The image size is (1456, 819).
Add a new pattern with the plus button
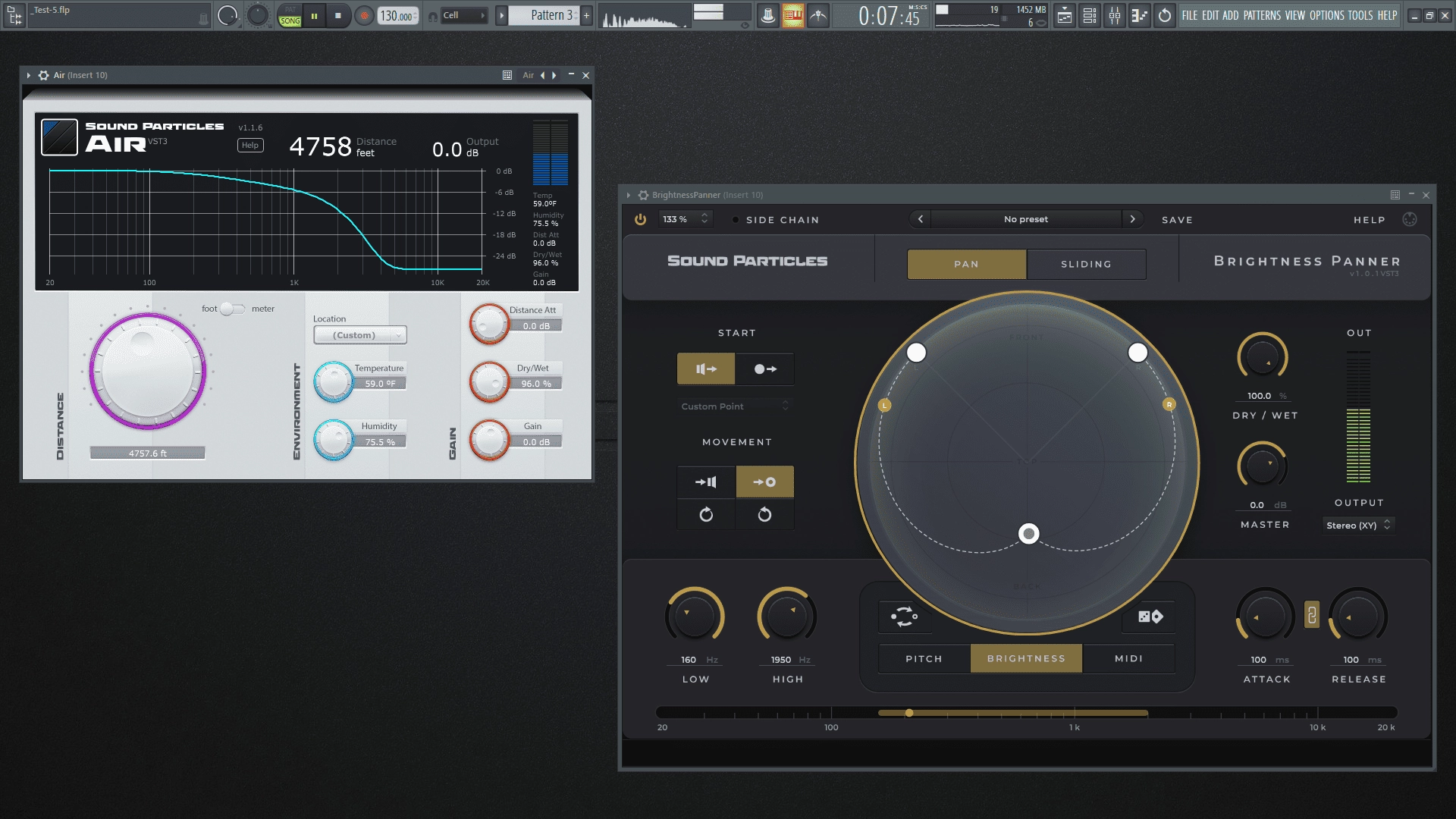tap(586, 15)
